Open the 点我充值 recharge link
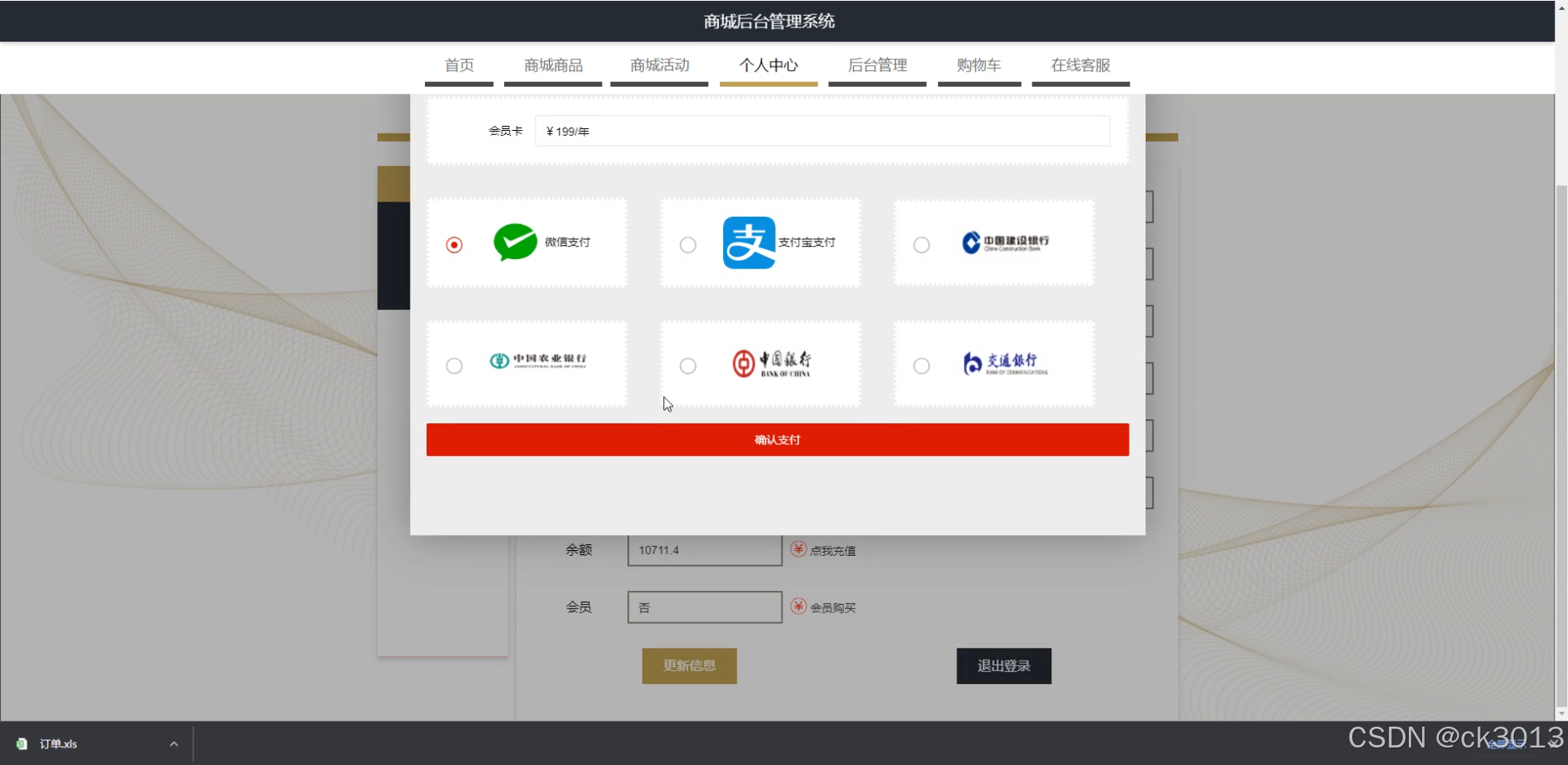1568x765 pixels. (833, 551)
